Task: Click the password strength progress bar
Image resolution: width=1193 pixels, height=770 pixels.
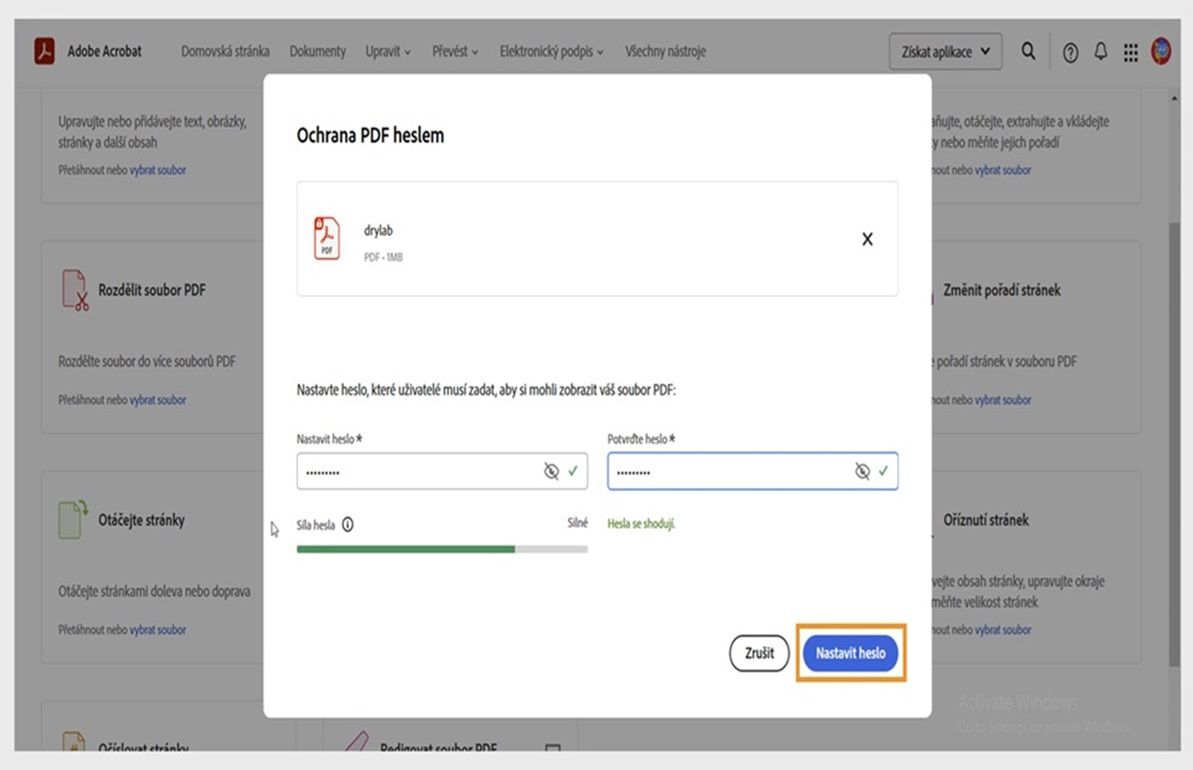Action: tap(442, 549)
